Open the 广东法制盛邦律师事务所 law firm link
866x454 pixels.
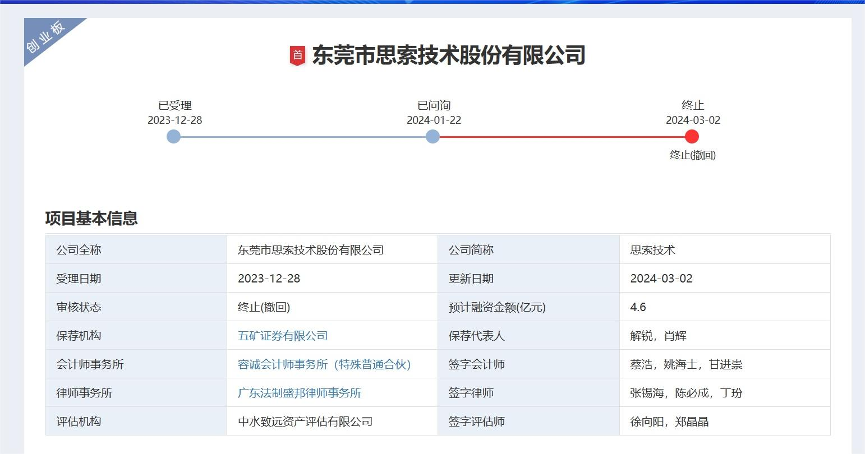pyautogui.click(x=299, y=393)
